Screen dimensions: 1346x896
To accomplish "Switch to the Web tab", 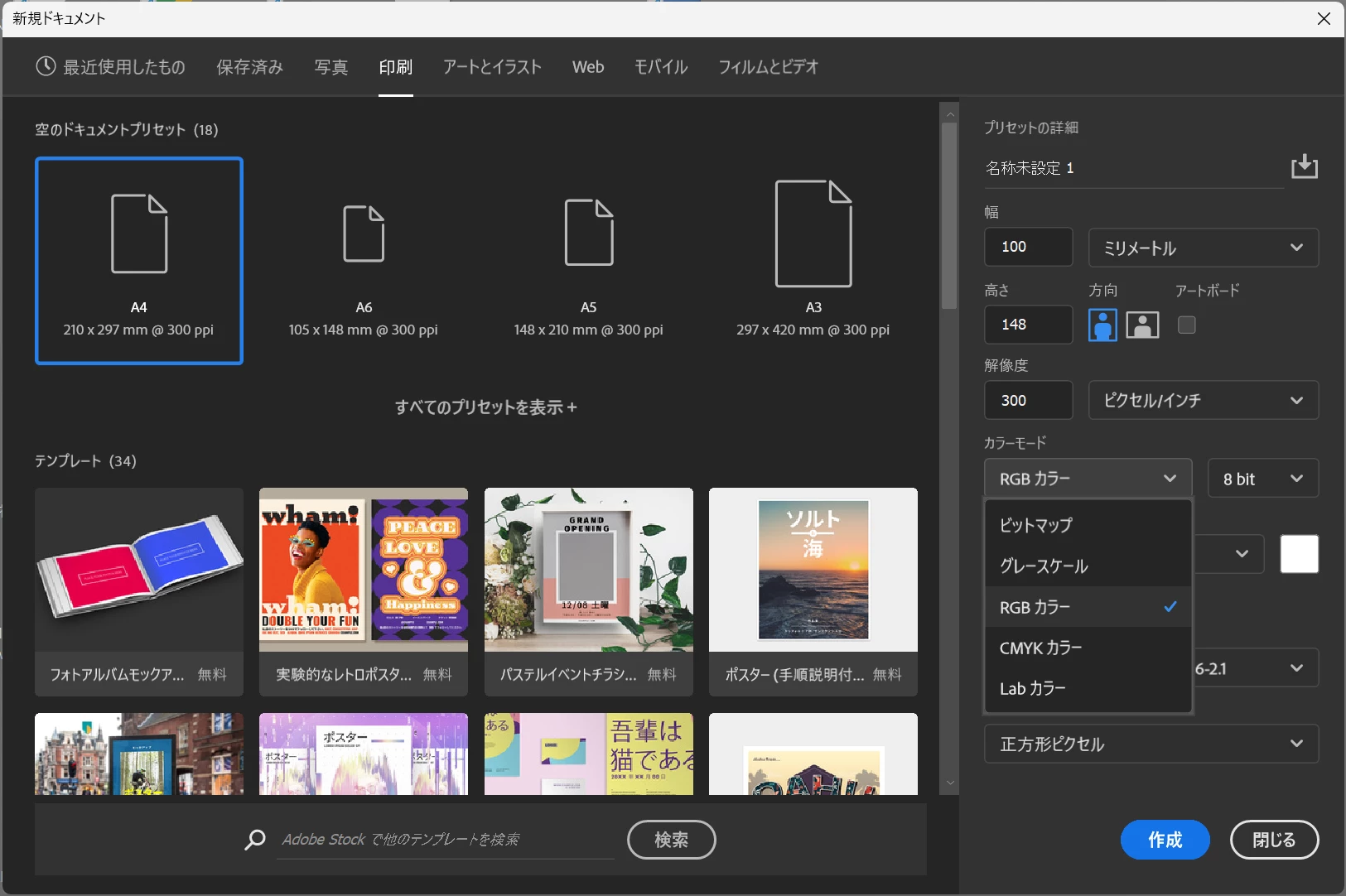I will pos(588,67).
